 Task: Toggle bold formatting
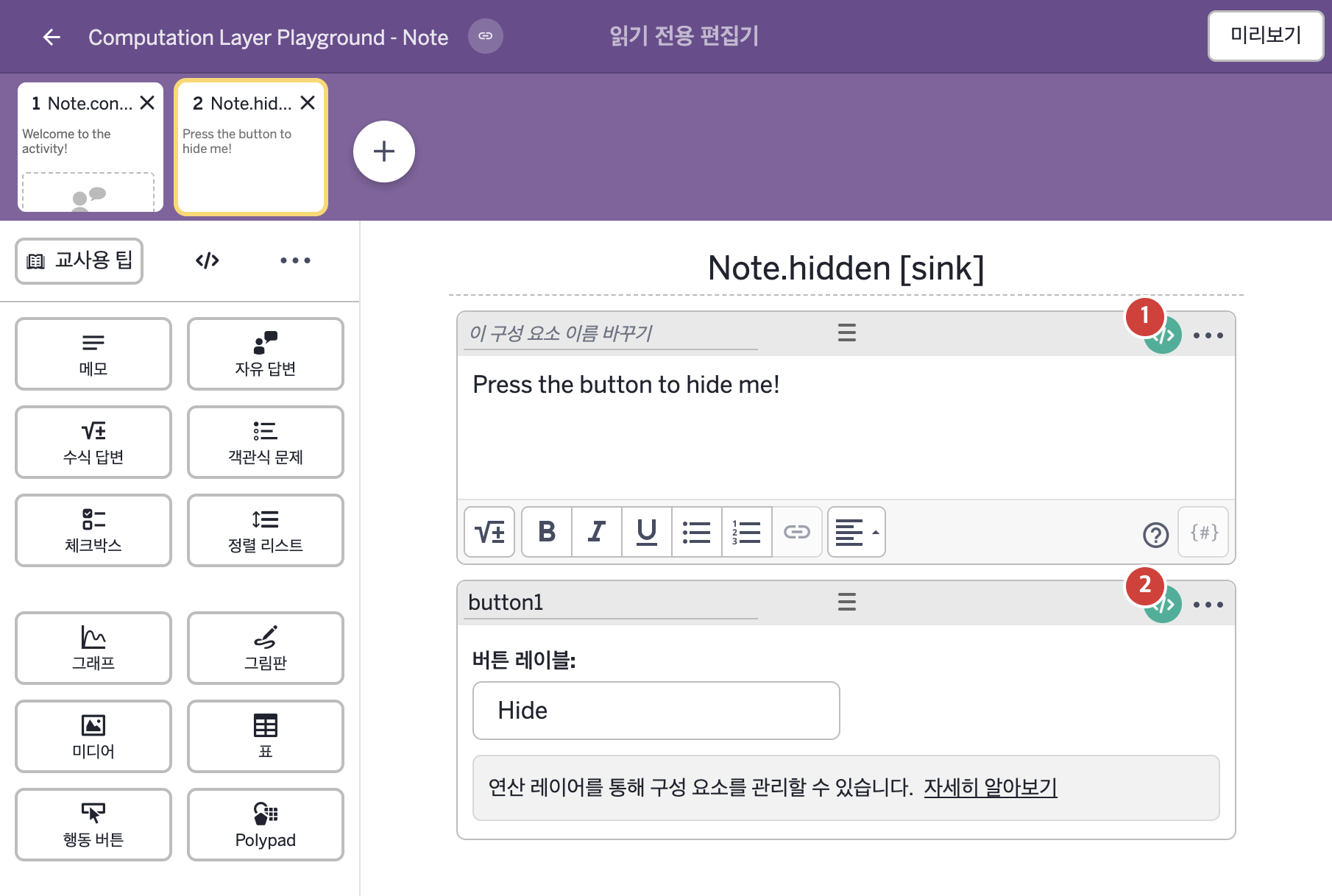click(x=547, y=532)
